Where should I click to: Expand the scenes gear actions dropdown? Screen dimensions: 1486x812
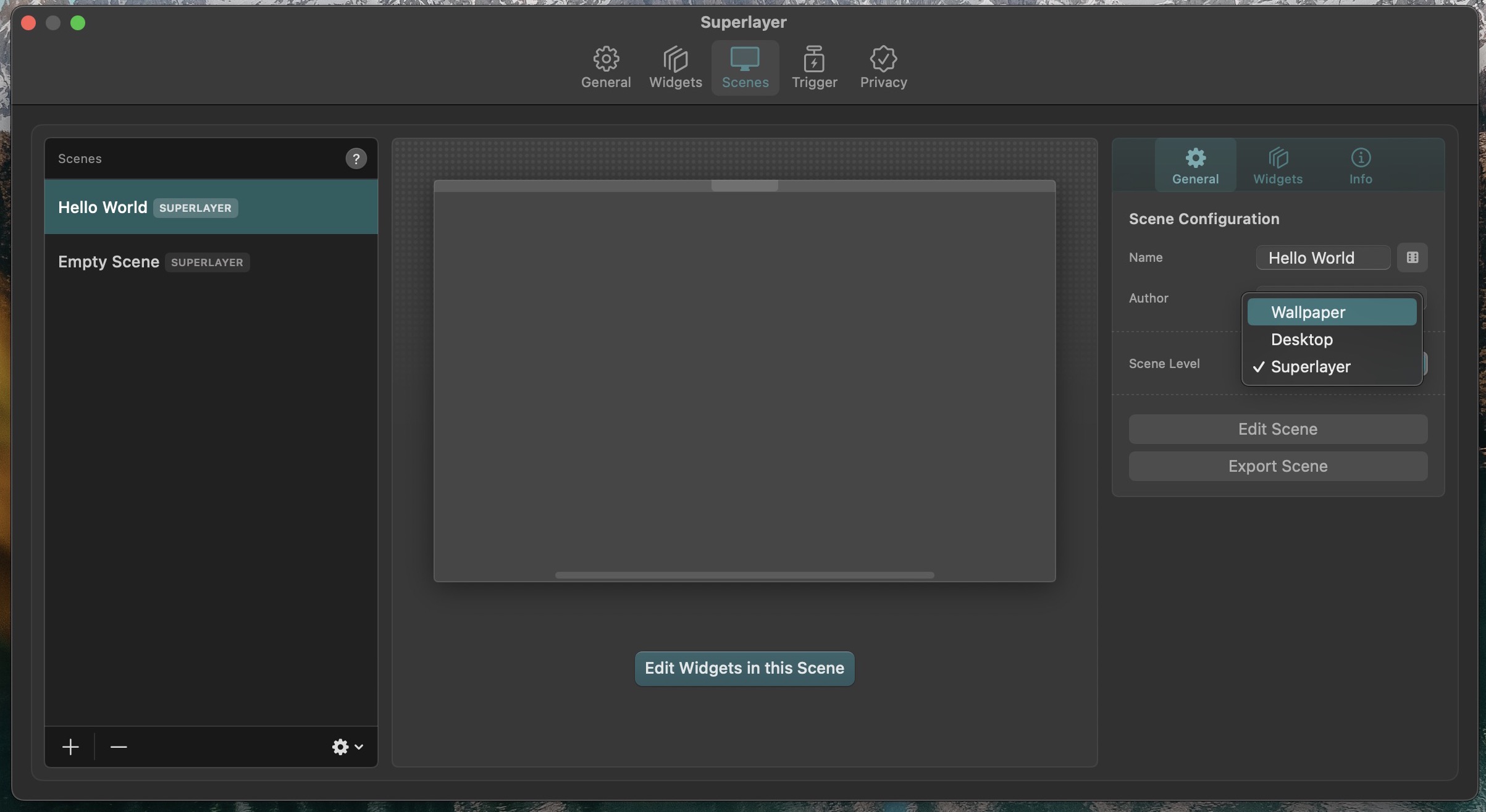tap(347, 747)
